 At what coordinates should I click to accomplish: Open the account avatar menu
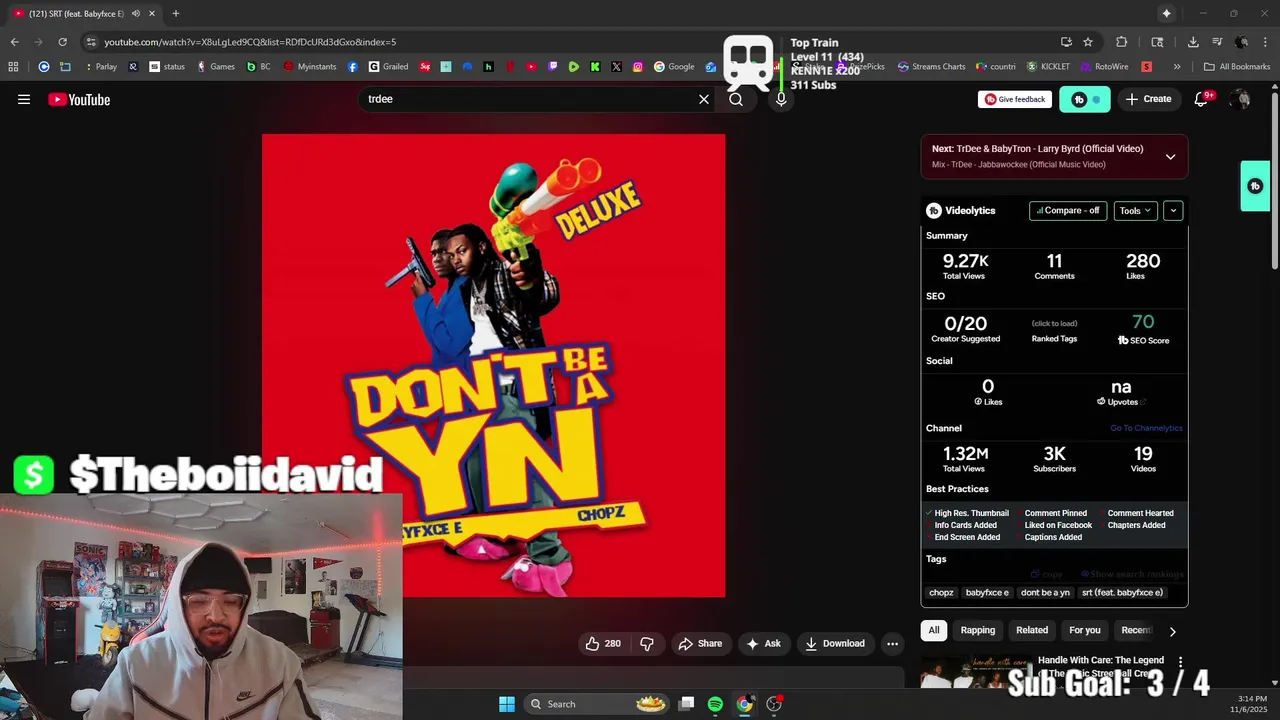[x=1241, y=99]
